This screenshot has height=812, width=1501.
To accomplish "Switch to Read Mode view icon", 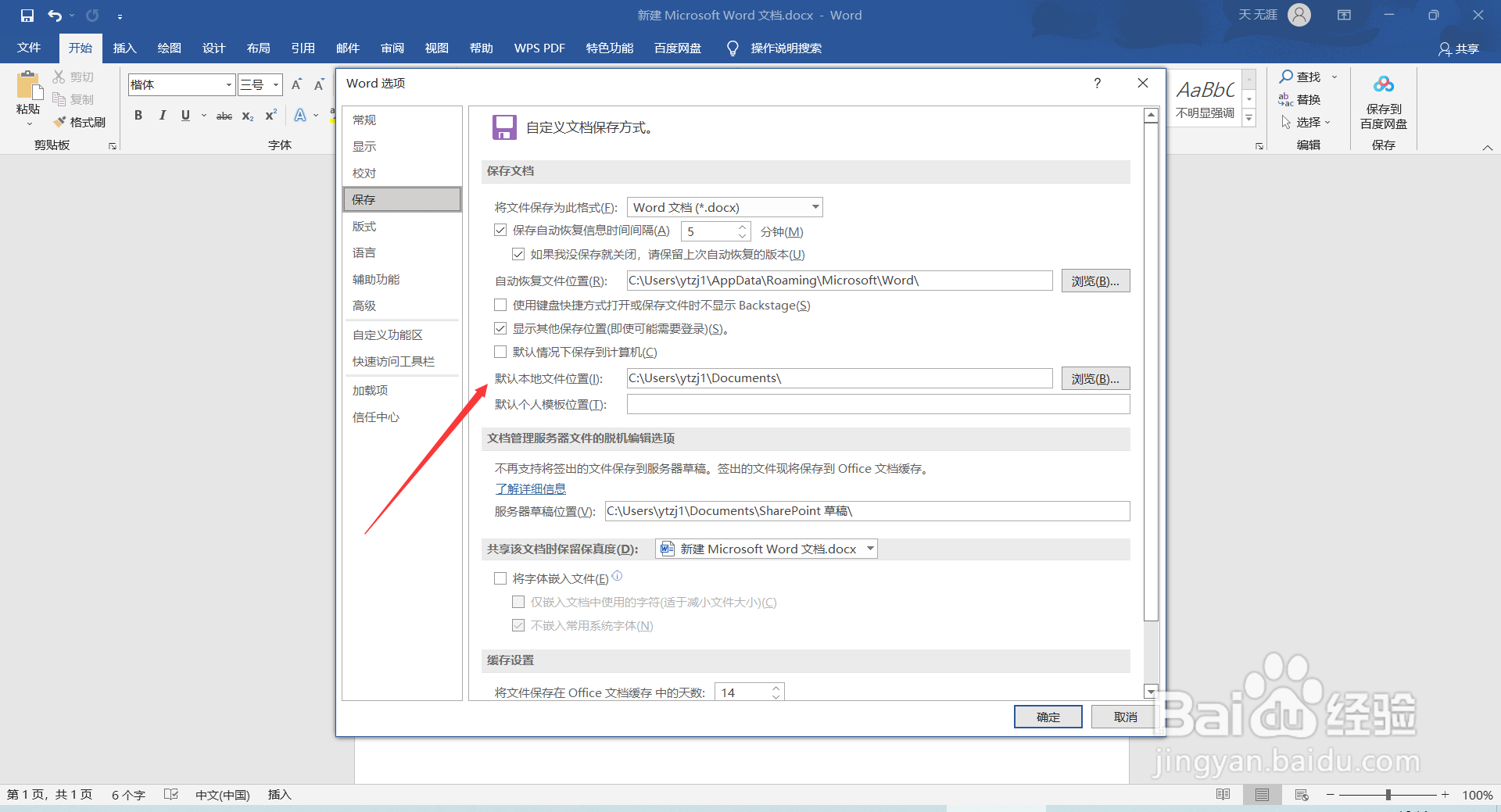I will point(1223,795).
